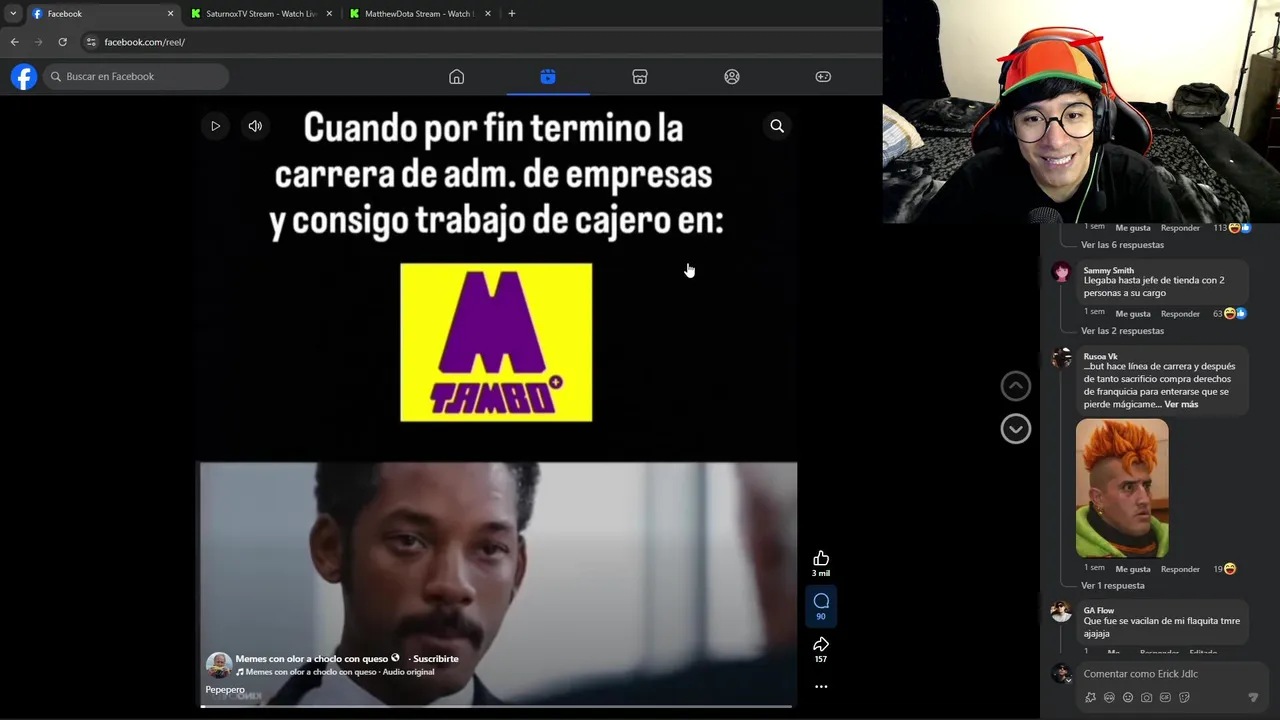Reload the page in the browser toolbar

click(x=62, y=42)
